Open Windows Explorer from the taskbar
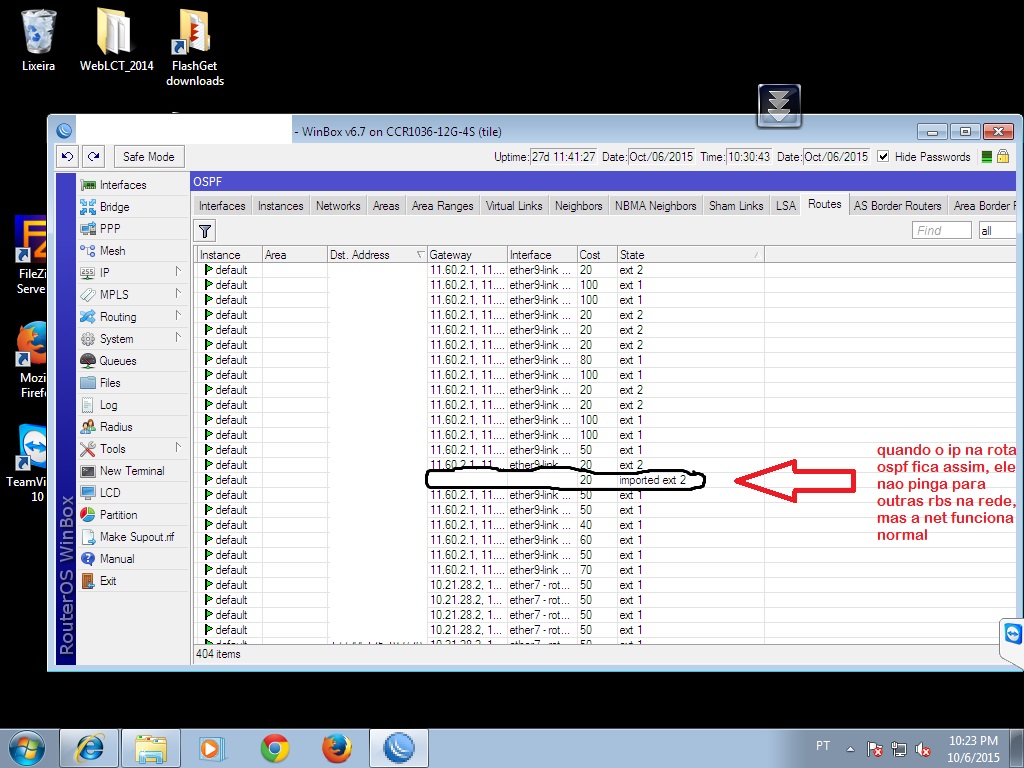The height and width of the screenshot is (768, 1024). pyautogui.click(x=152, y=748)
